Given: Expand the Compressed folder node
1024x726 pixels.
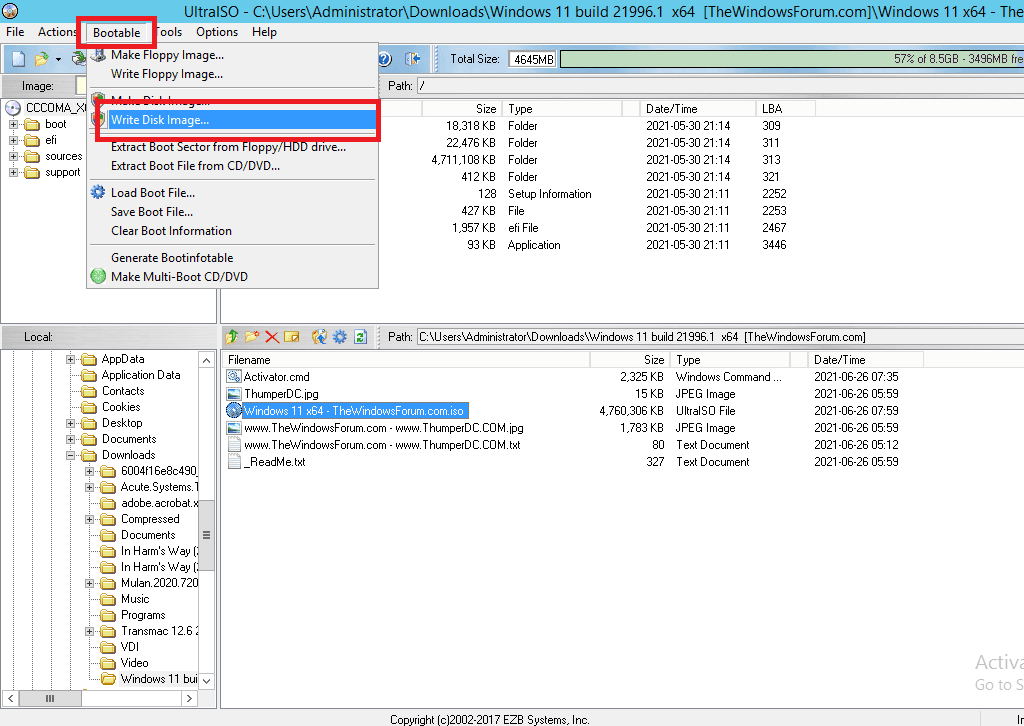Looking at the screenshot, I should 89,519.
